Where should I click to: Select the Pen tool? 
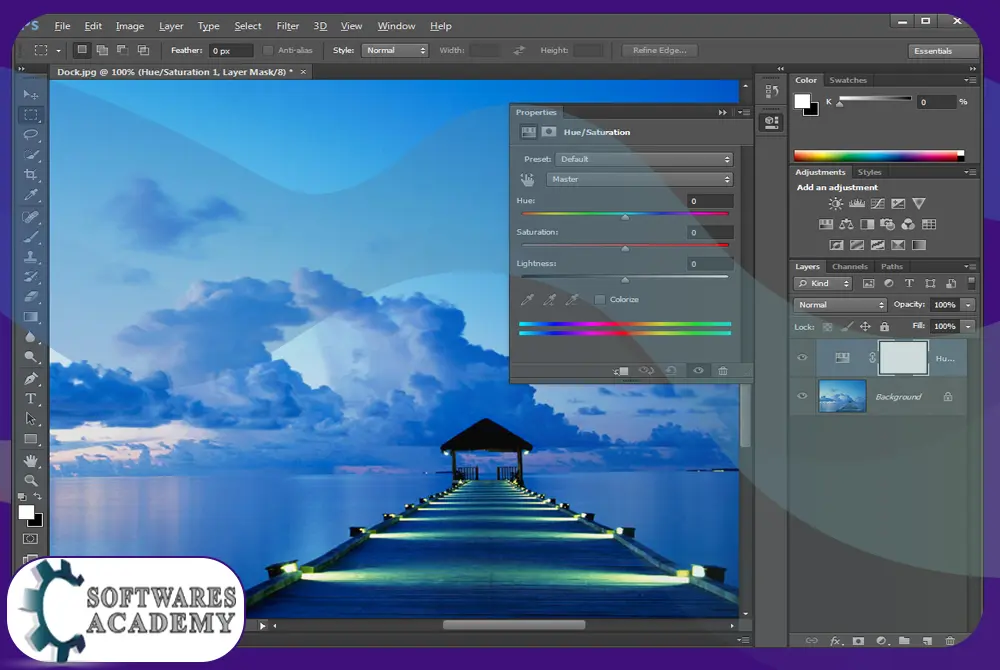30,379
